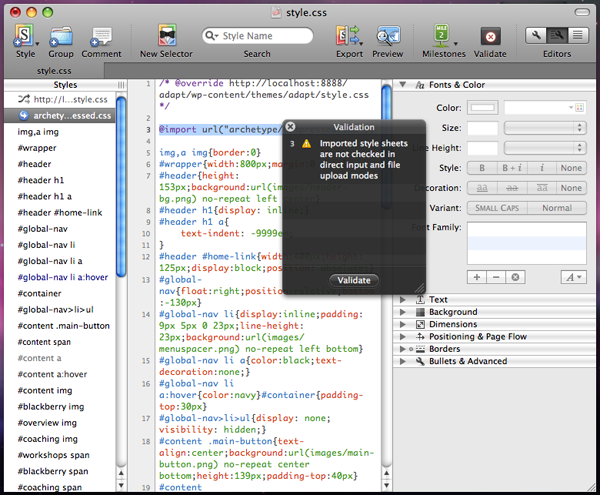This screenshot has width=600, height=495.
Task: Switch to the combined editor view
Action: point(557,36)
